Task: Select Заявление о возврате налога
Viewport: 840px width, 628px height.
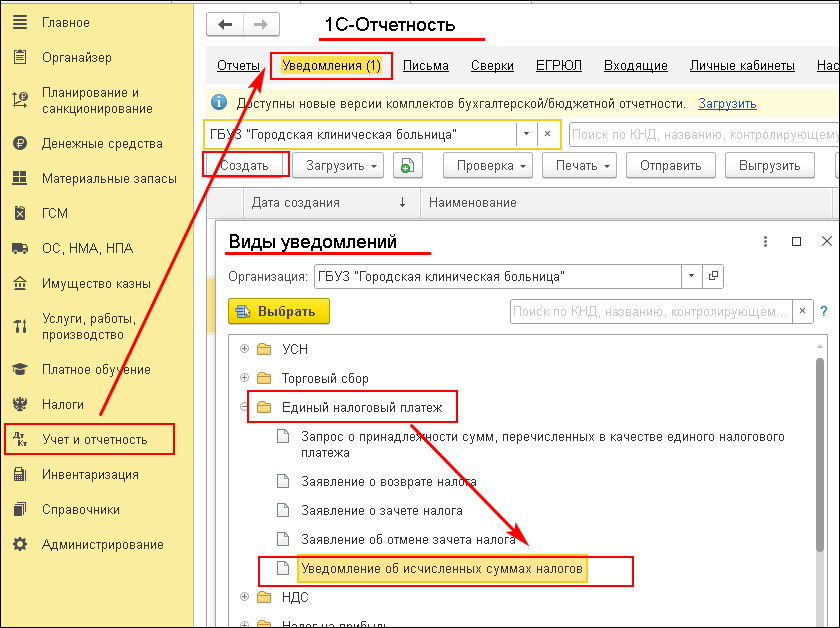Action: (388, 481)
